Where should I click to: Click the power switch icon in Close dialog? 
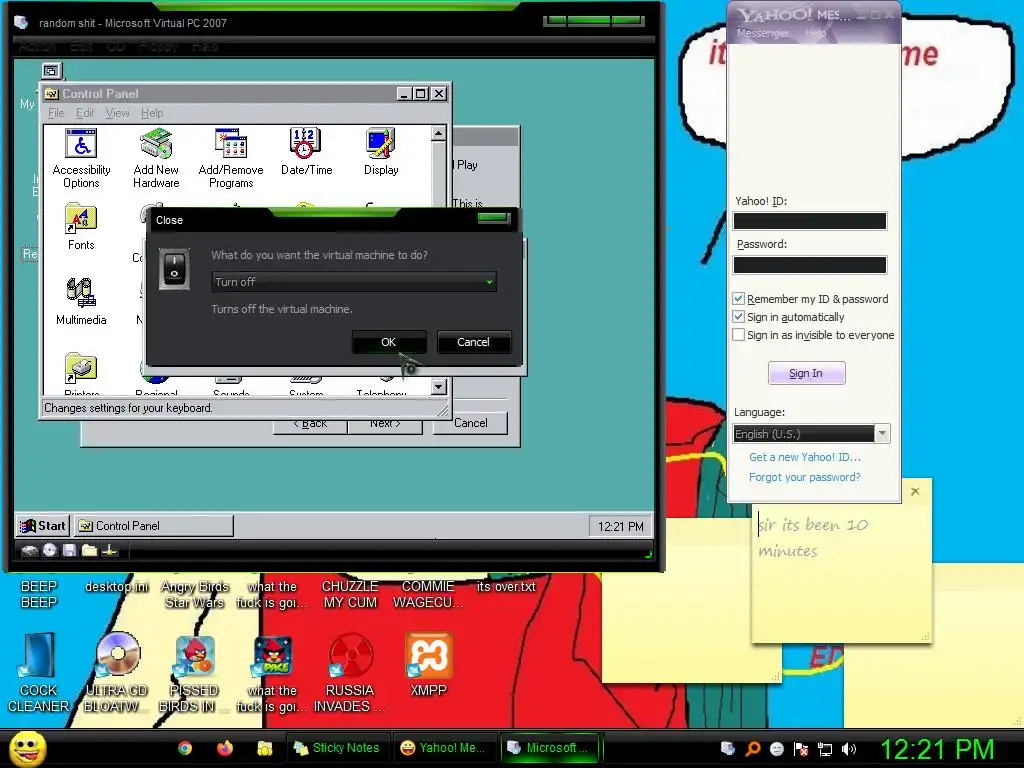pyautogui.click(x=174, y=268)
